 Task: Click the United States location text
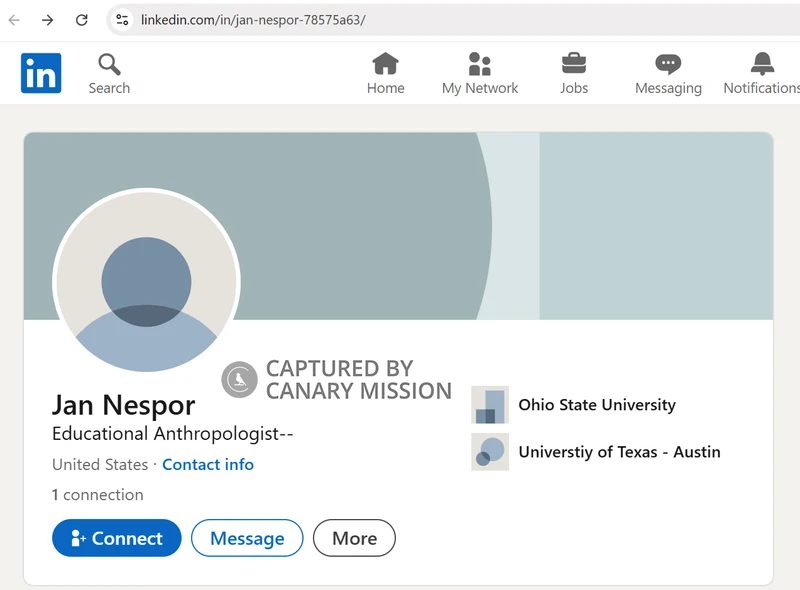point(100,464)
